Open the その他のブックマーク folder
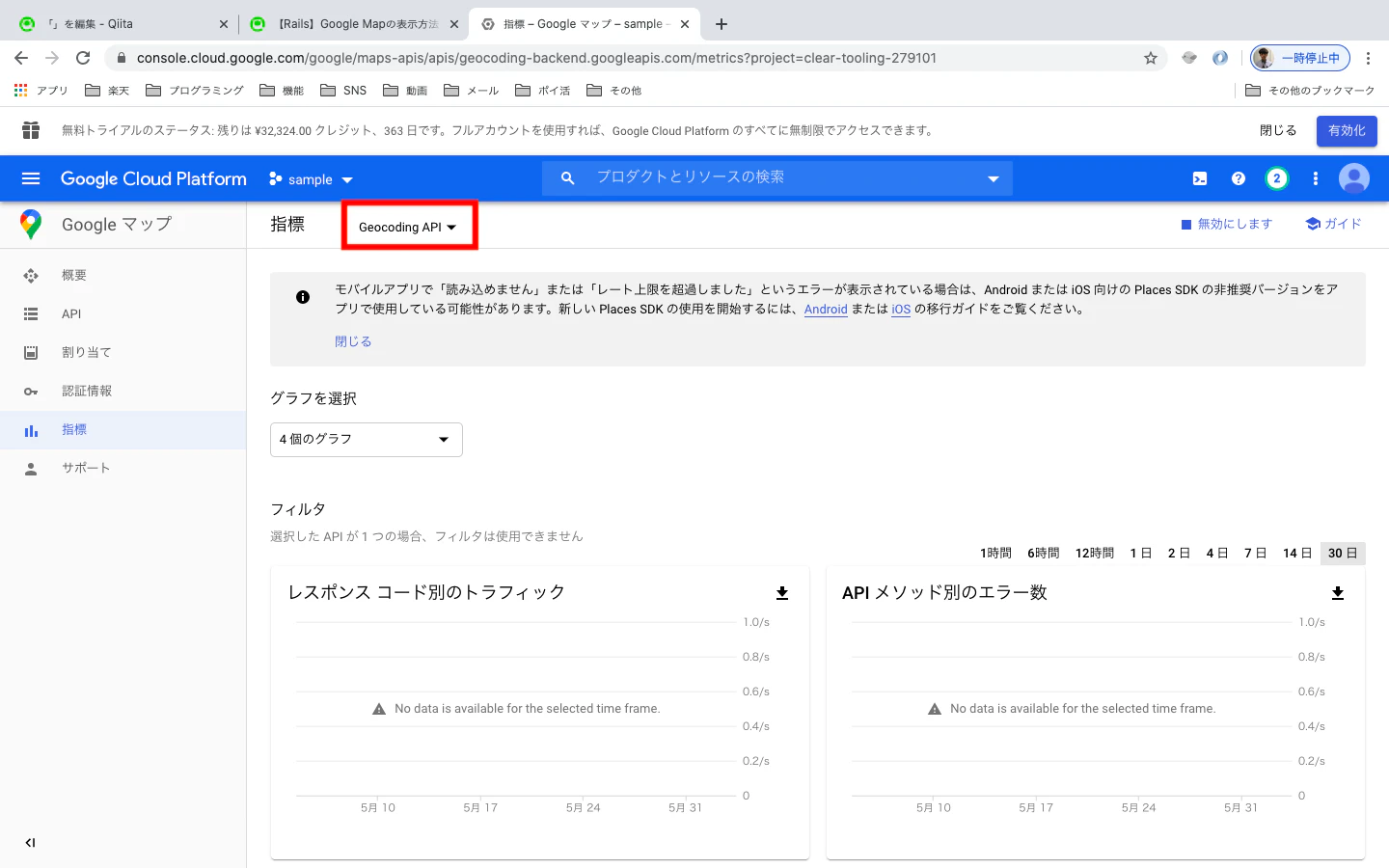This screenshot has height=868, width=1389. [1310, 91]
